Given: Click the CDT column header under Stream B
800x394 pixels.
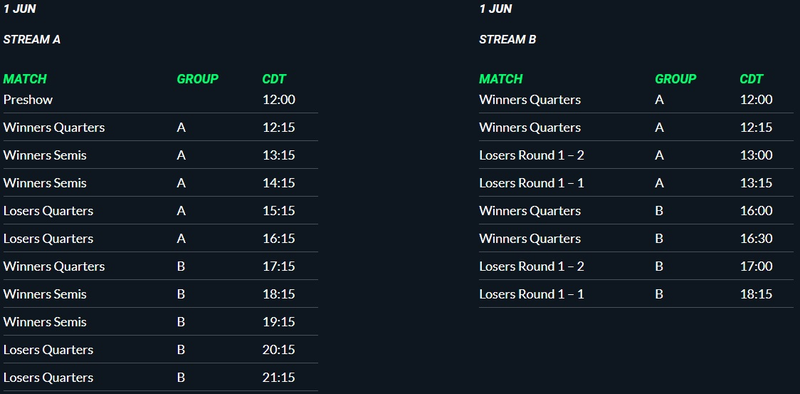Looking at the screenshot, I should point(752,79).
